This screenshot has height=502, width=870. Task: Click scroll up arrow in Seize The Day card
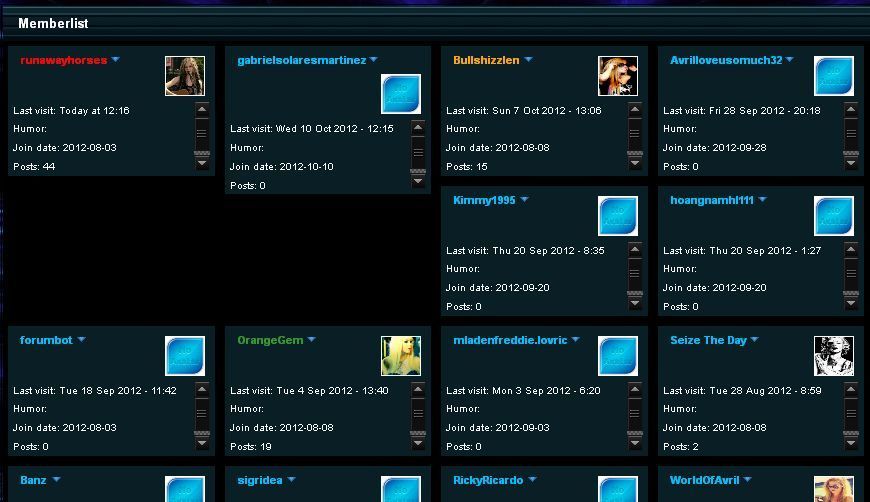click(851, 389)
